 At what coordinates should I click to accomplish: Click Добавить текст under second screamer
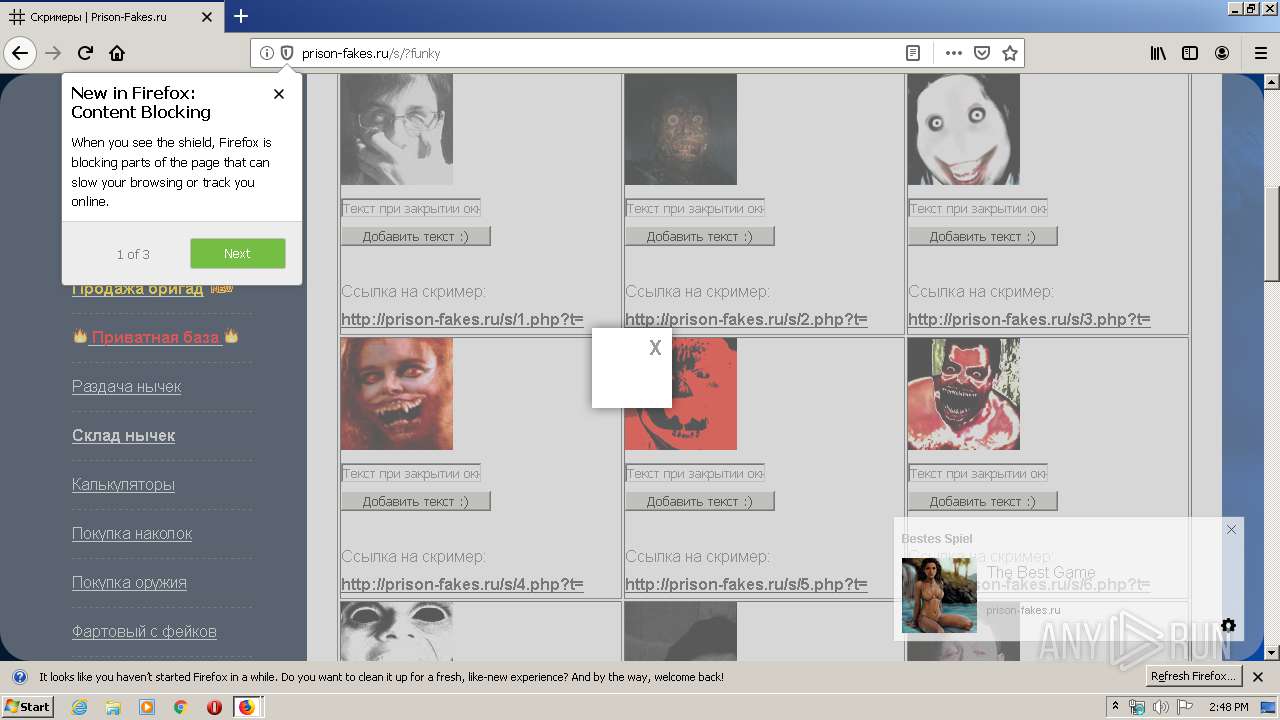pyautogui.click(x=700, y=236)
